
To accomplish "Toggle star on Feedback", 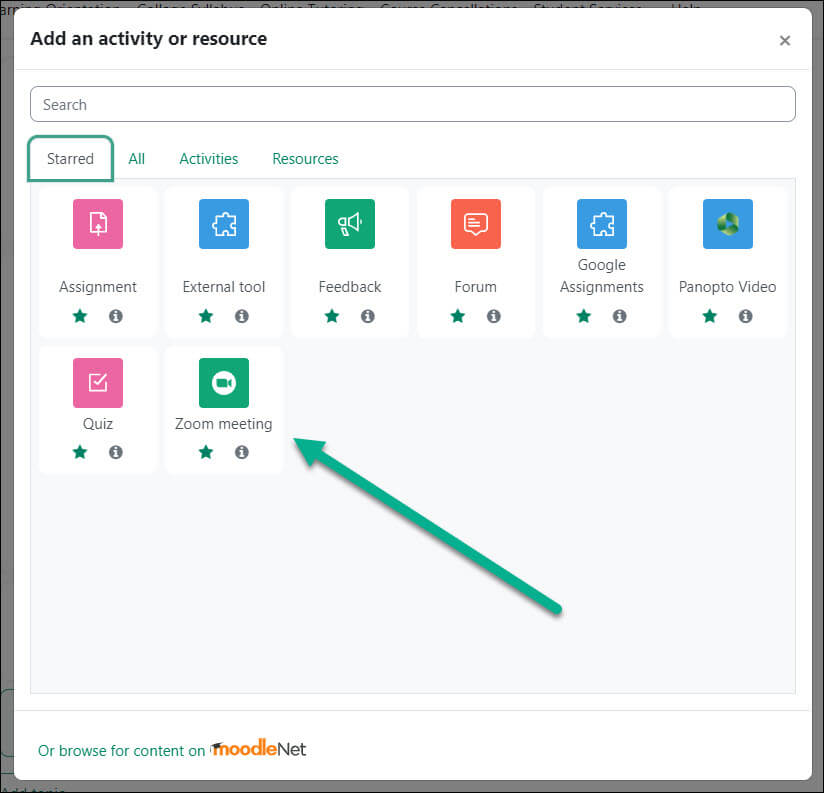I will coord(332,316).
